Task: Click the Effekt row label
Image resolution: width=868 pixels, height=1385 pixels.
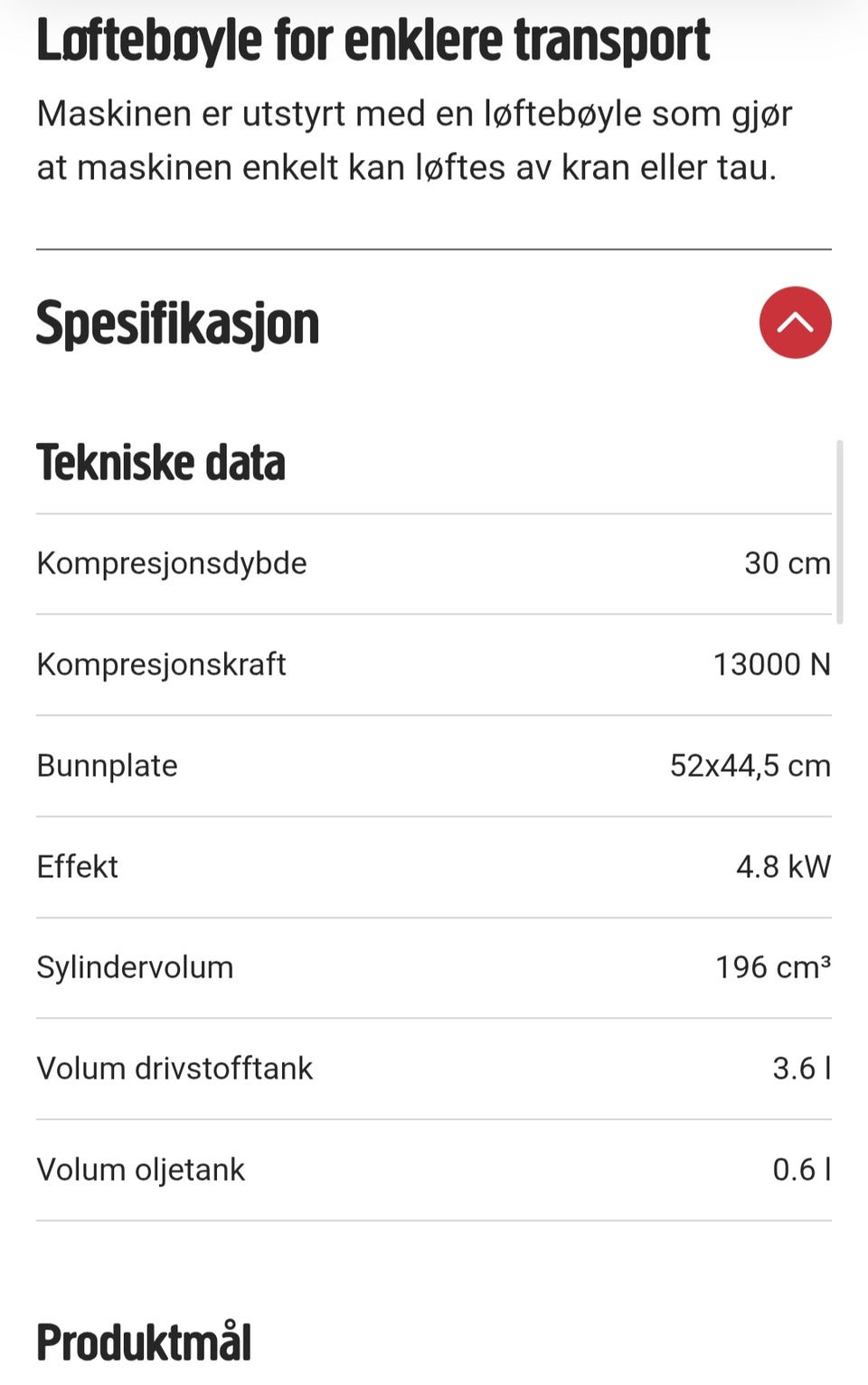Action: pyautogui.click(x=77, y=867)
